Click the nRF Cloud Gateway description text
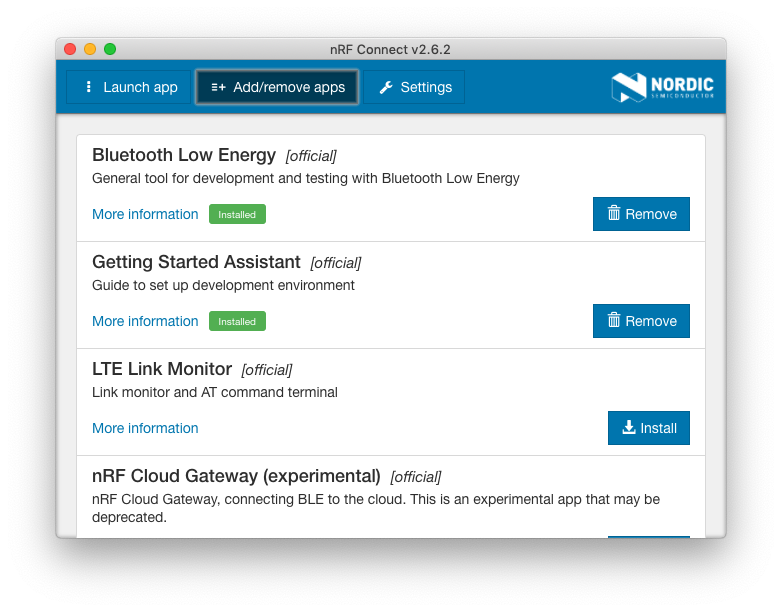782x612 pixels. pos(376,508)
